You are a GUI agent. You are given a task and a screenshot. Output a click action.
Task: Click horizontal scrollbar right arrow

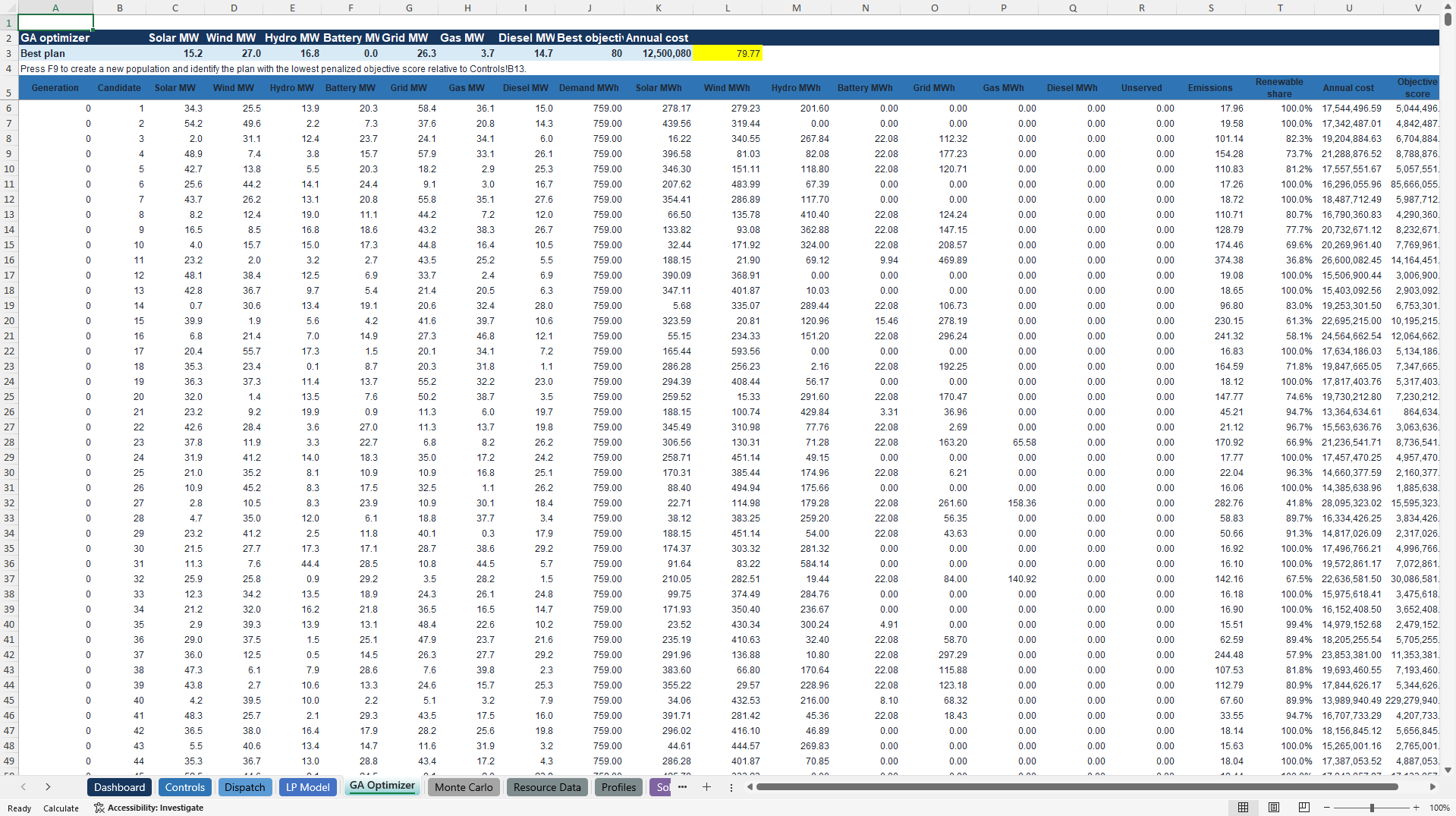coord(1432,787)
